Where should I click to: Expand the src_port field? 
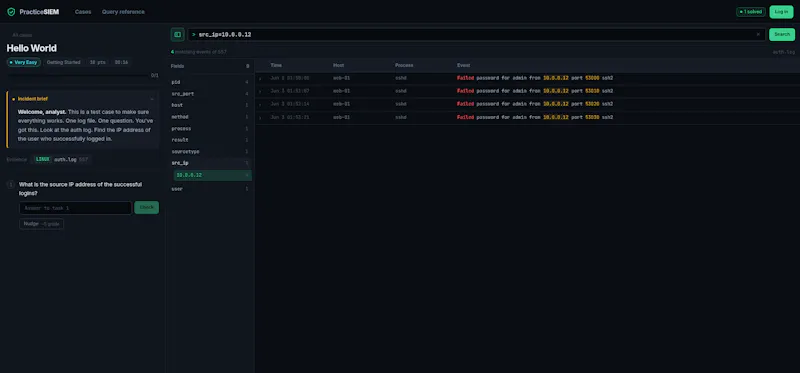pos(210,94)
